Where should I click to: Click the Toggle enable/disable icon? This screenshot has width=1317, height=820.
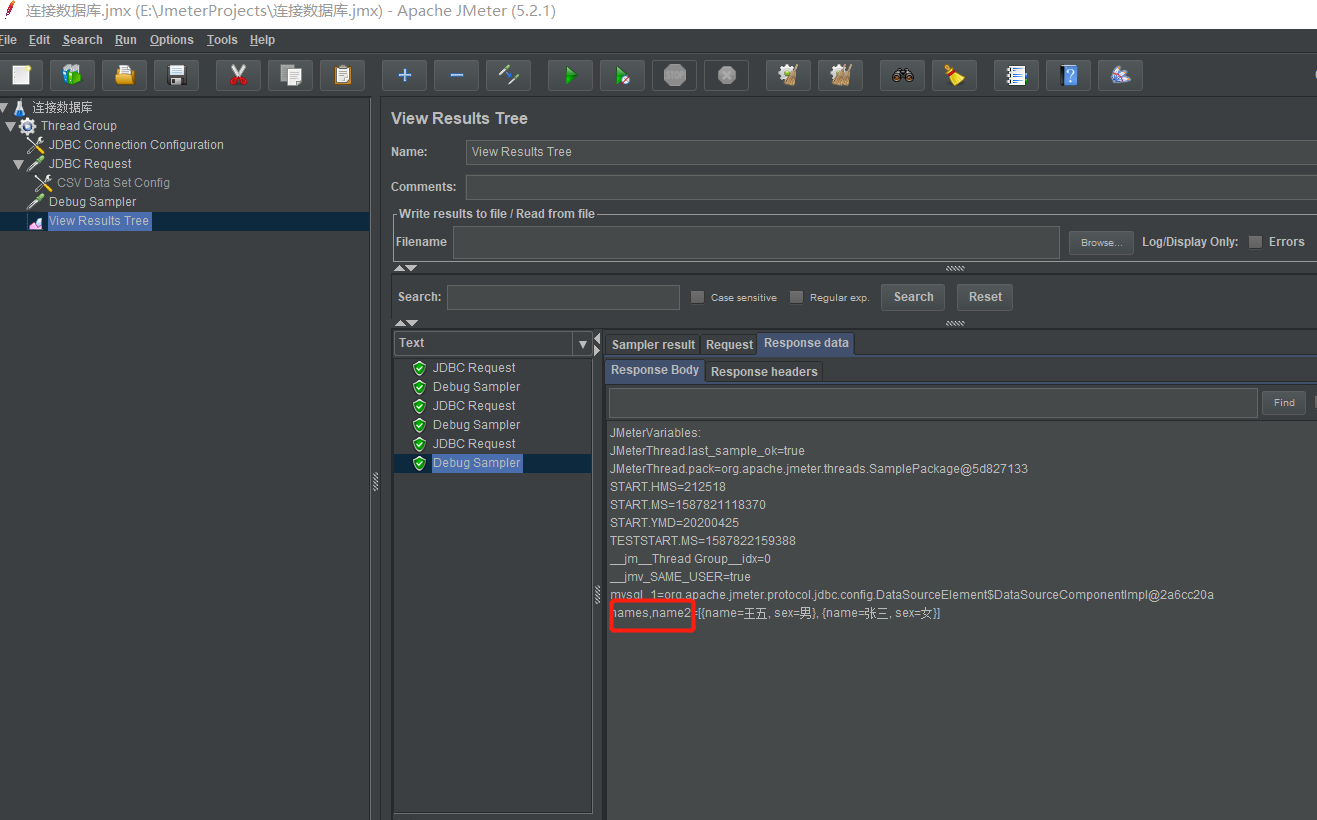[508, 75]
